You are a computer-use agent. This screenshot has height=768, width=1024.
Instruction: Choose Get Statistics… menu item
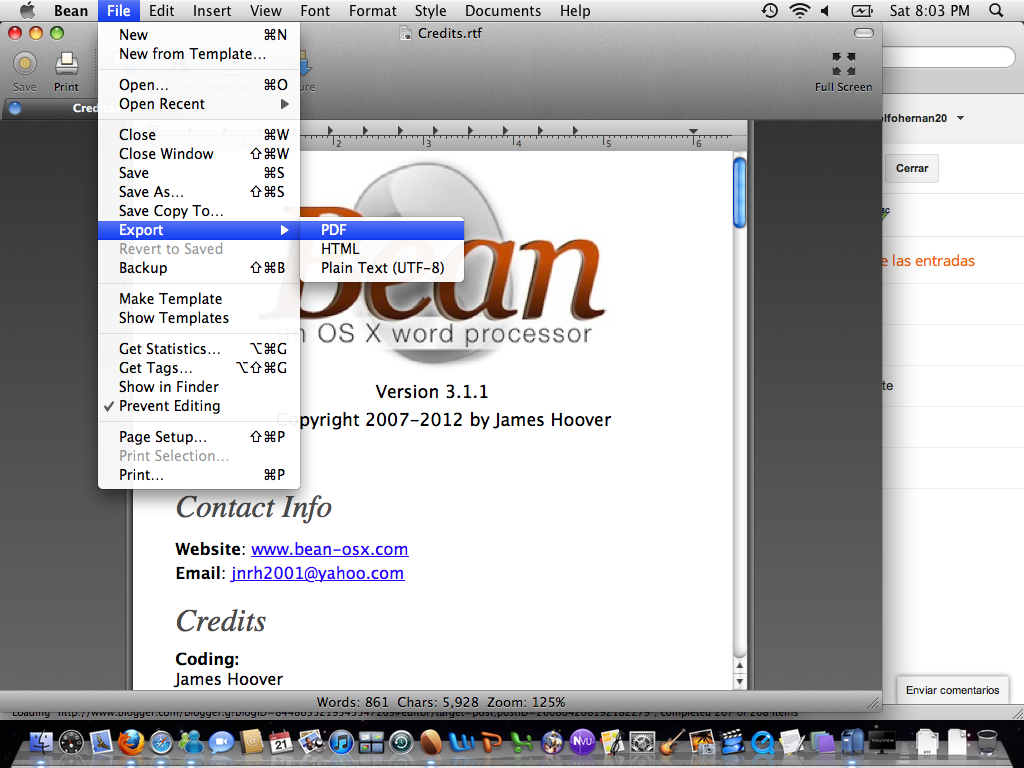pyautogui.click(x=199, y=349)
